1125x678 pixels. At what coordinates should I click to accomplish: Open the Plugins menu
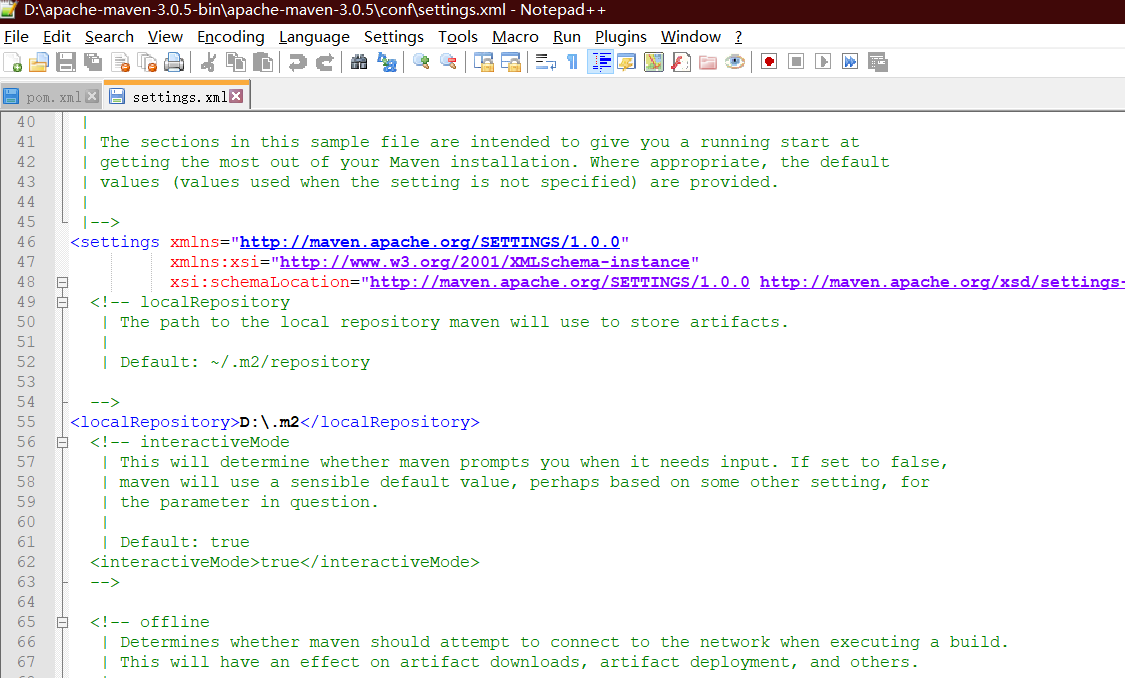pos(621,37)
